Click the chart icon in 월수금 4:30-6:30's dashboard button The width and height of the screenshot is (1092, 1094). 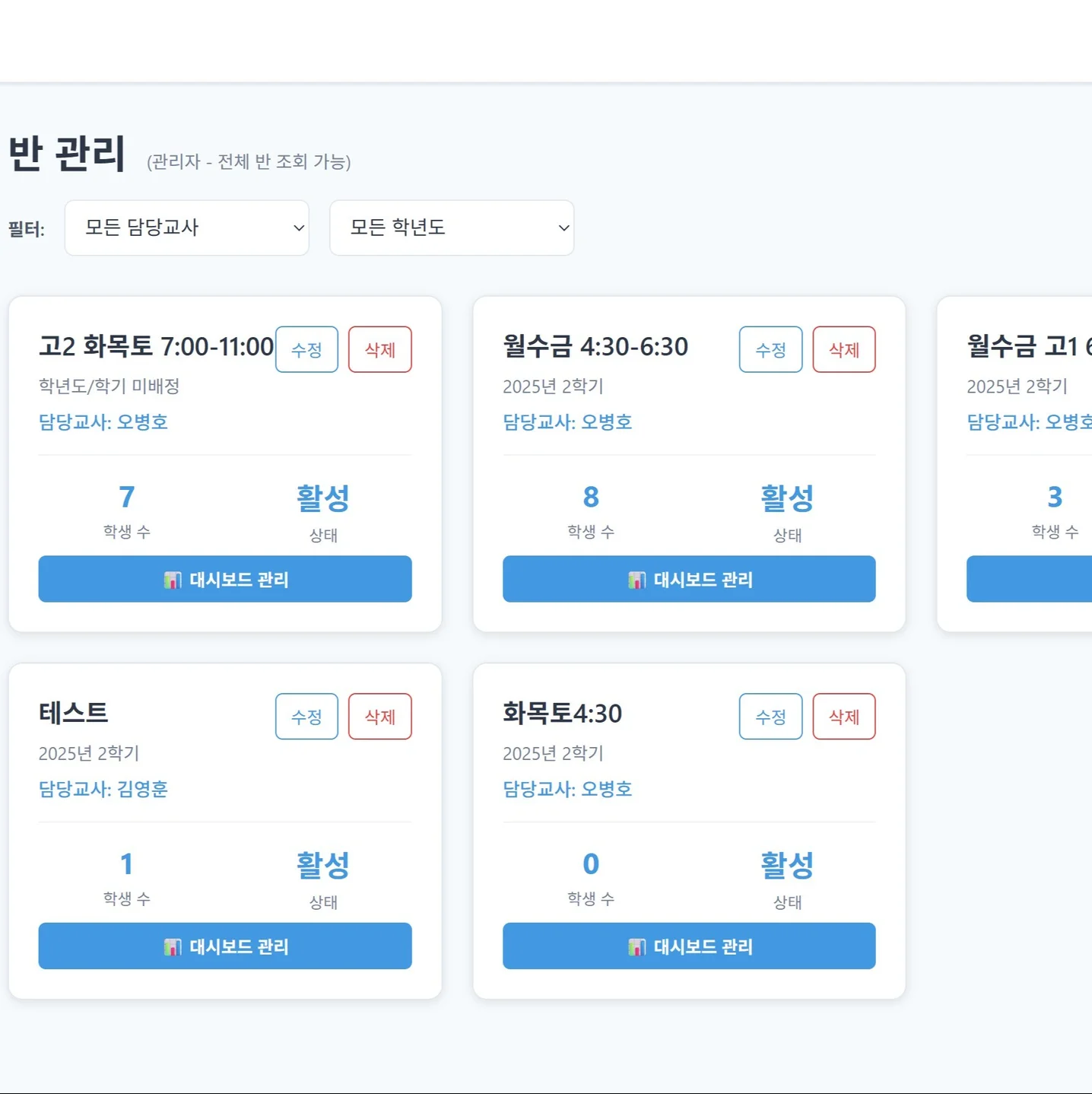[639, 580]
